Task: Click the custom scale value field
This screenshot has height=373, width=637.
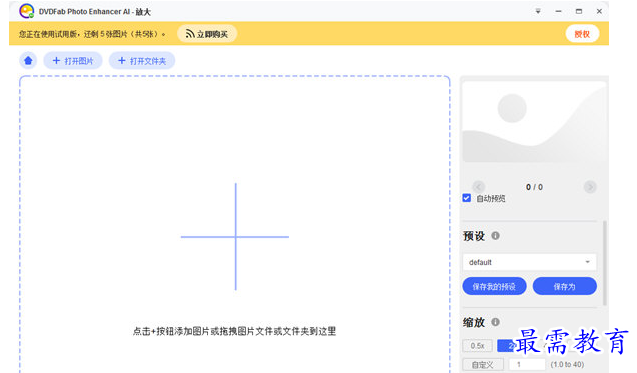Action: [x=527, y=364]
